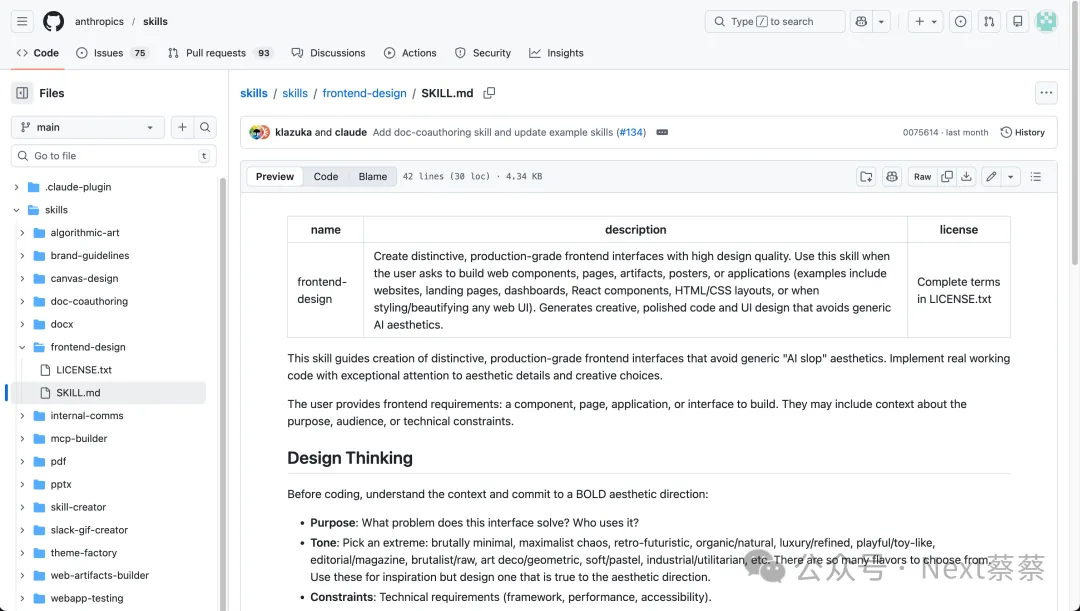1080x611 pixels.
Task: Click the notifications inbox icon
Action: click(x=1017, y=21)
